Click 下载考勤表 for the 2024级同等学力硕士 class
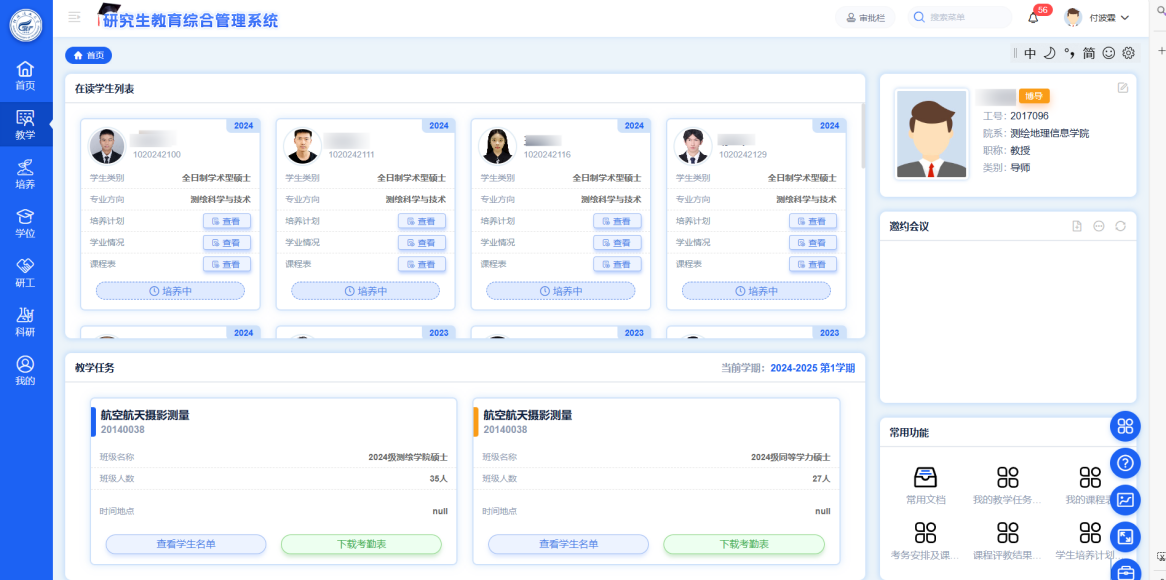 pyautogui.click(x=744, y=544)
